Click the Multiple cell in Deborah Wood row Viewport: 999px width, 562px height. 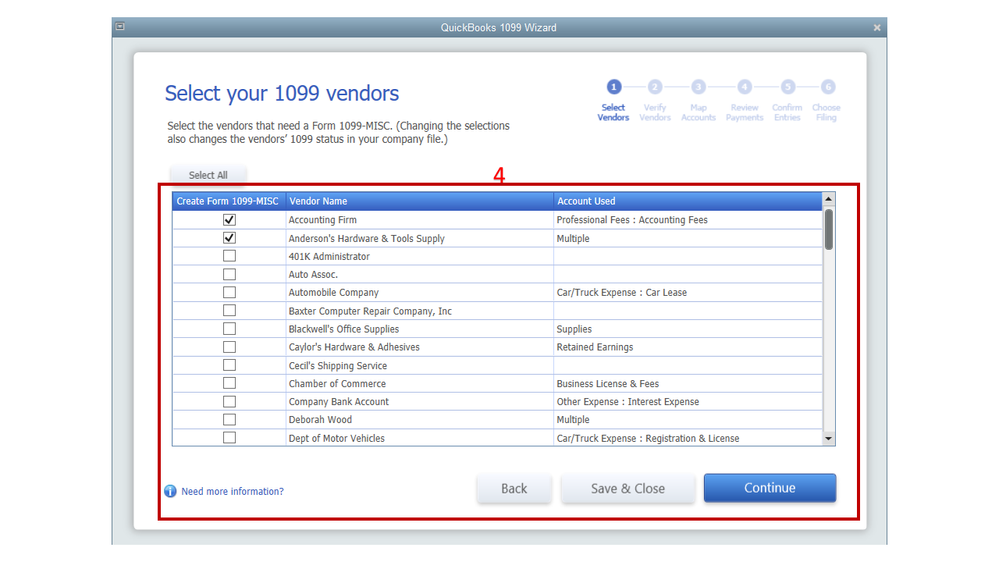[687, 420]
